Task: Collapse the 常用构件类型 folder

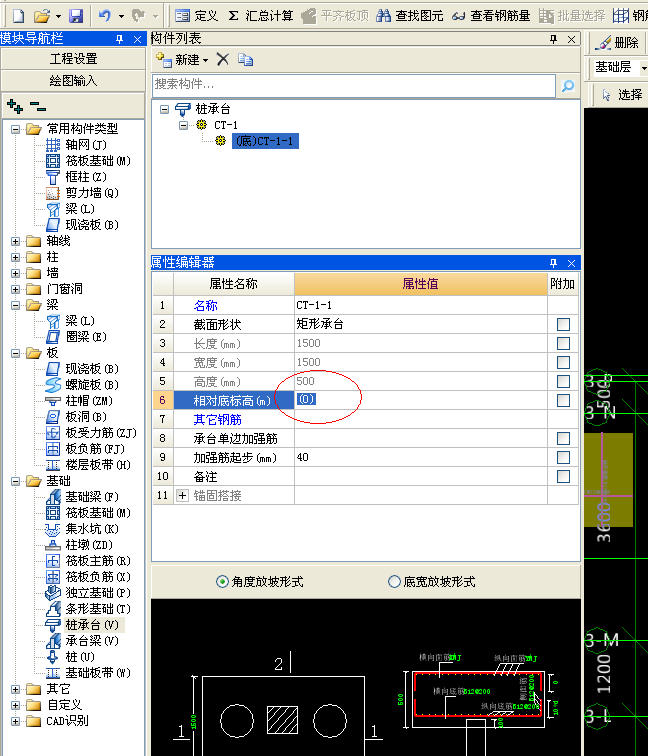Action: pos(15,129)
